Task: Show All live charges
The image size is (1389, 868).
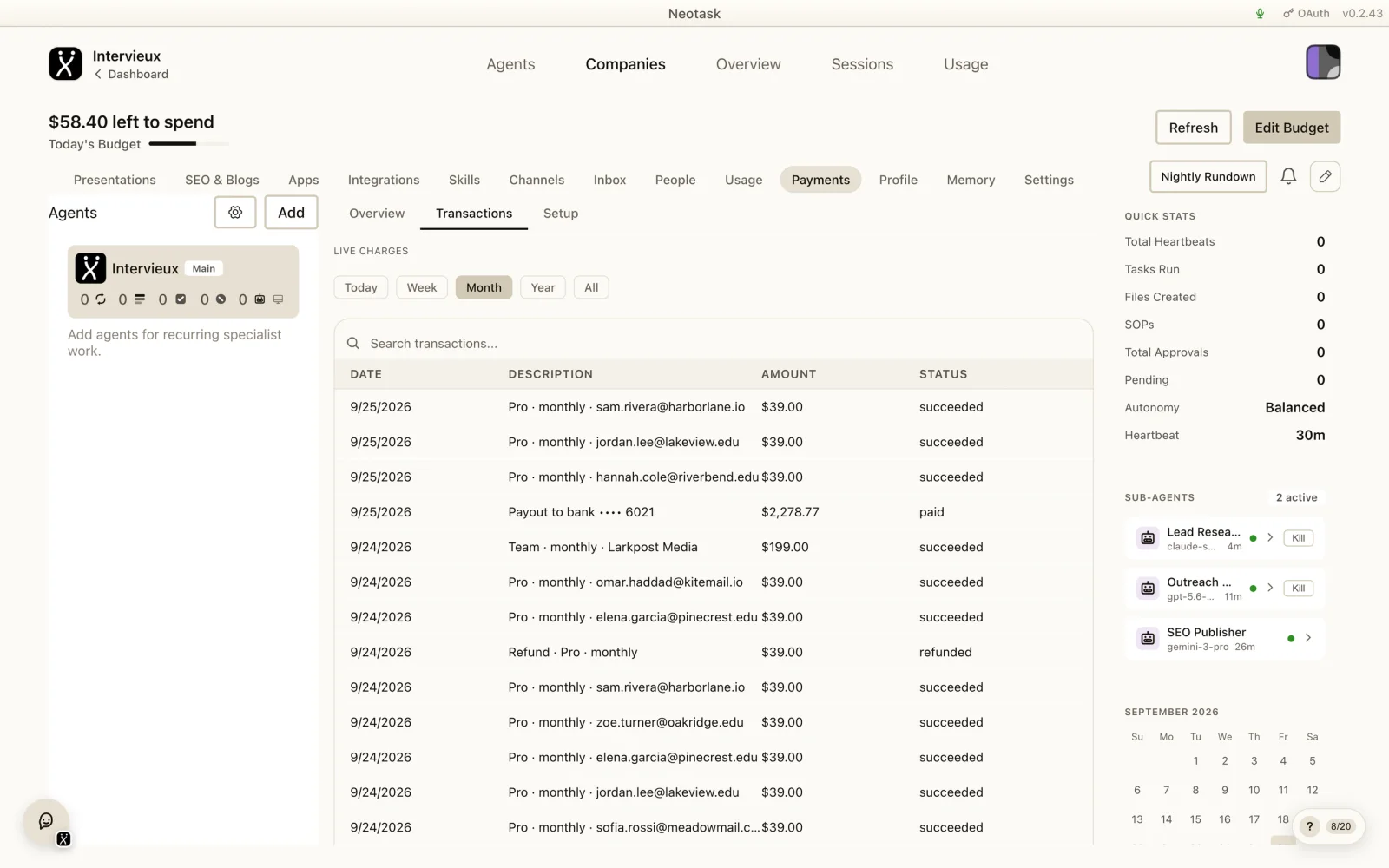Action: (x=591, y=287)
